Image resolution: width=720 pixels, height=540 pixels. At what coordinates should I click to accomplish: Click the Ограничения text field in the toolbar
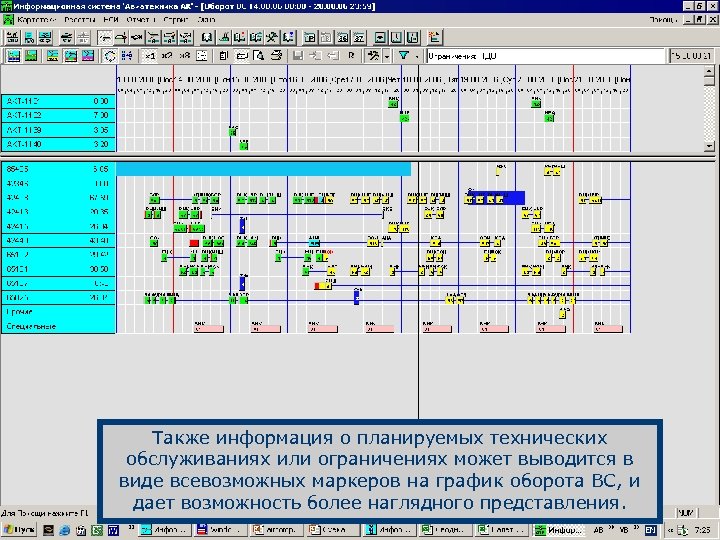546,56
